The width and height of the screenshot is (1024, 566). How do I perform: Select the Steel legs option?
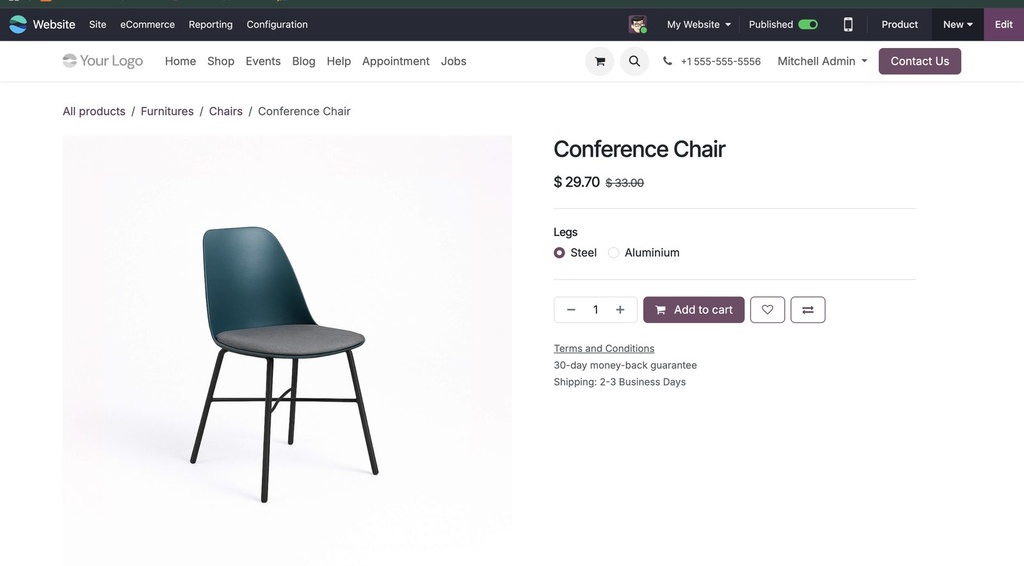[x=559, y=253]
